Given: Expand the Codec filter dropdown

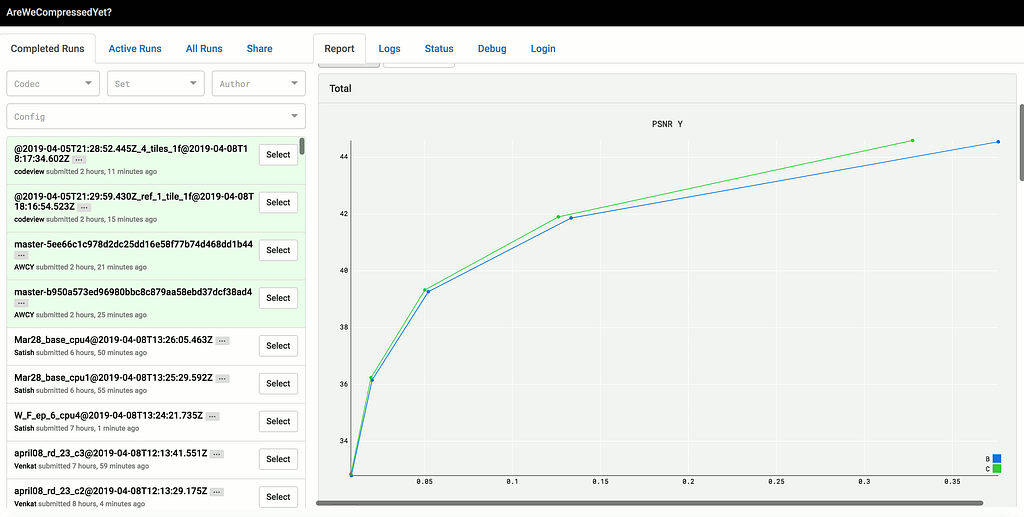Looking at the screenshot, I should 53,84.
